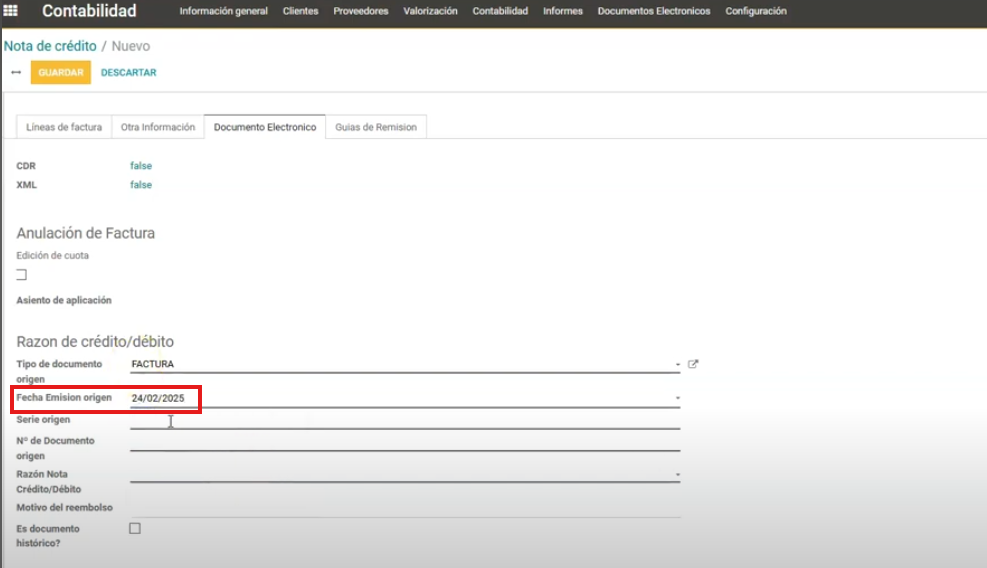Expand the Tipo de documento origen dropdown
This screenshot has height=568, width=987.
tap(677, 365)
